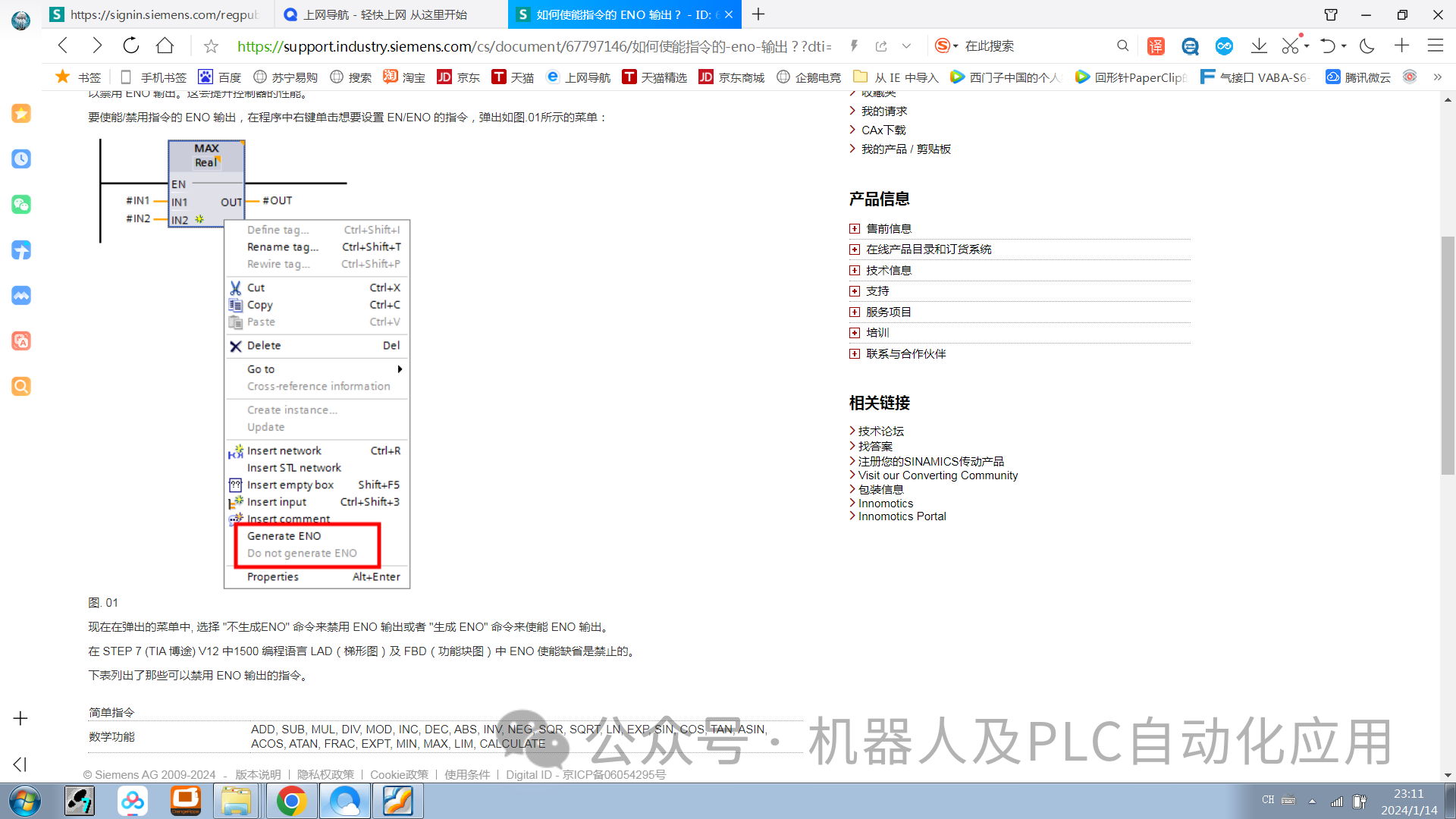This screenshot has height=819, width=1456.
Task: Open the 找答案 related link
Action: 875,447
